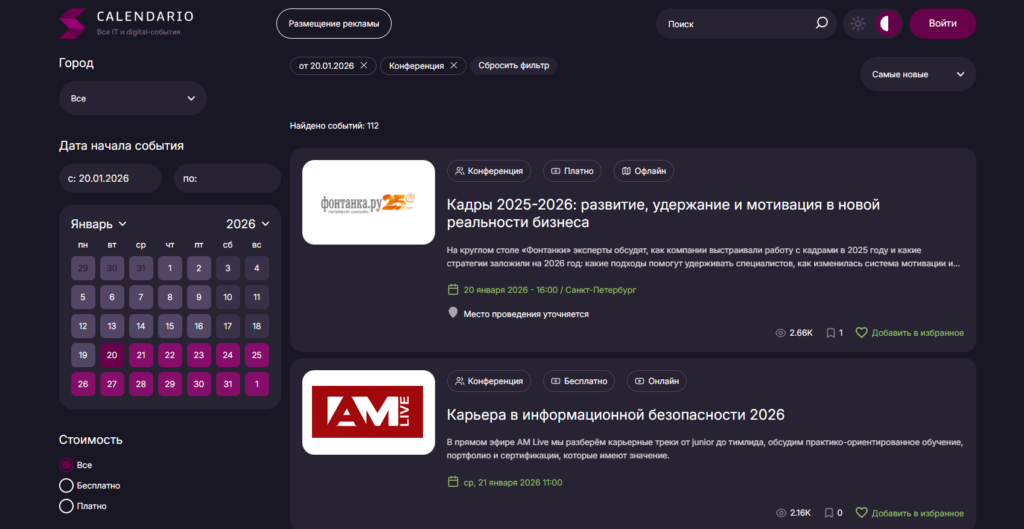
Task: Click views eye icon showing 2.16K
Action: (x=780, y=513)
